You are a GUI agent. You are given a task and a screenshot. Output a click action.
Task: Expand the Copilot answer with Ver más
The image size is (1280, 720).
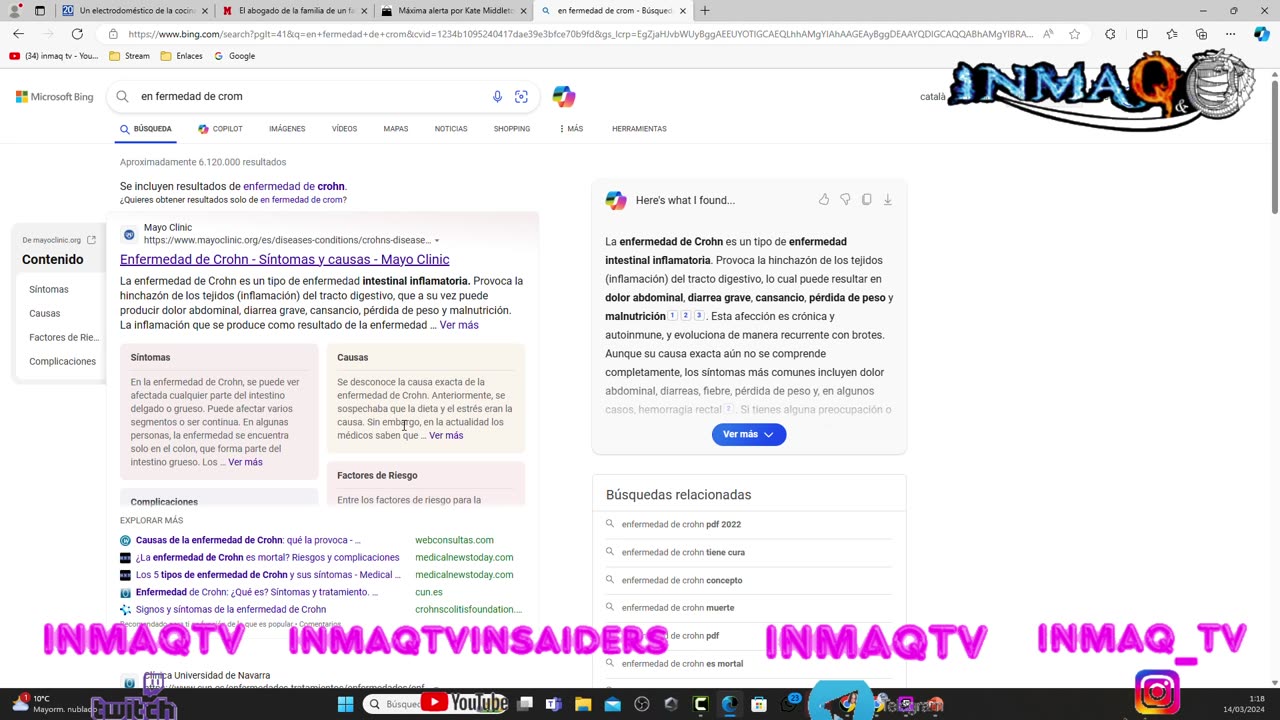[x=749, y=434]
